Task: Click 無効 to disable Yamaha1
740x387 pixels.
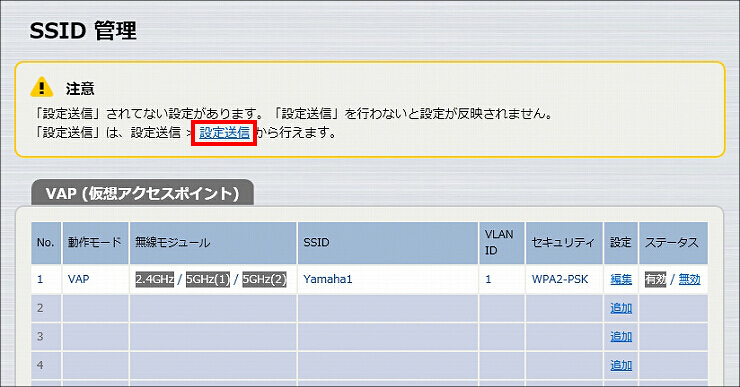Action: point(689,279)
